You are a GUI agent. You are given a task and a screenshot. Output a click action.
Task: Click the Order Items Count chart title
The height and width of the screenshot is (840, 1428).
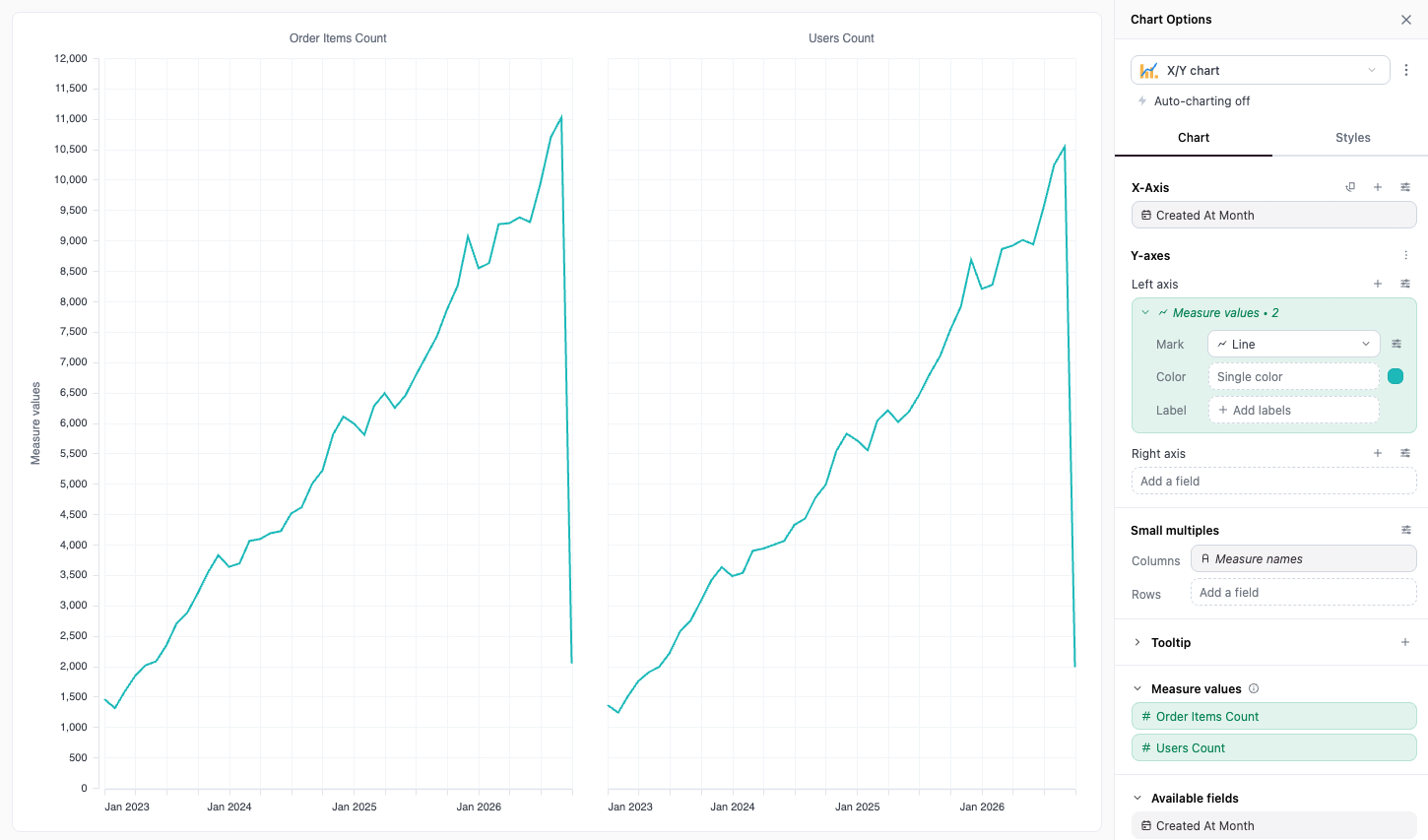[x=338, y=38]
